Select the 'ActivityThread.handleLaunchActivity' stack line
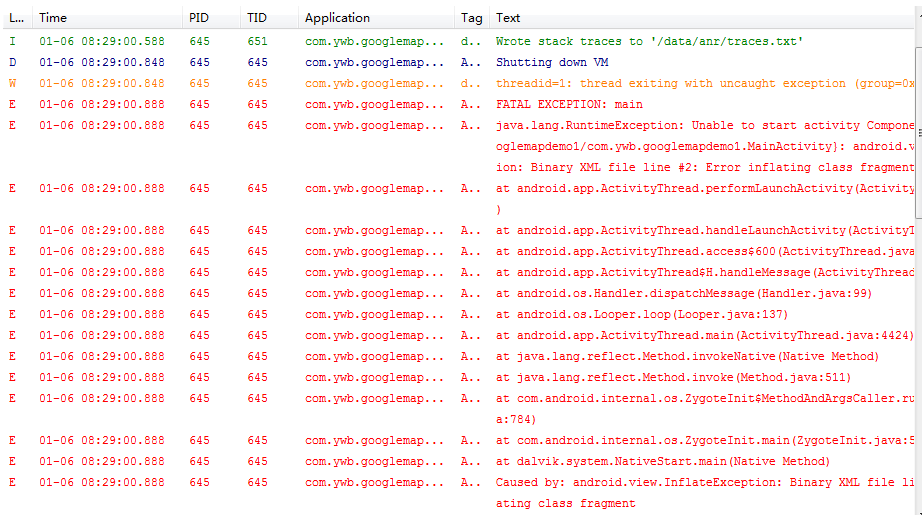 click(x=459, y=230)
